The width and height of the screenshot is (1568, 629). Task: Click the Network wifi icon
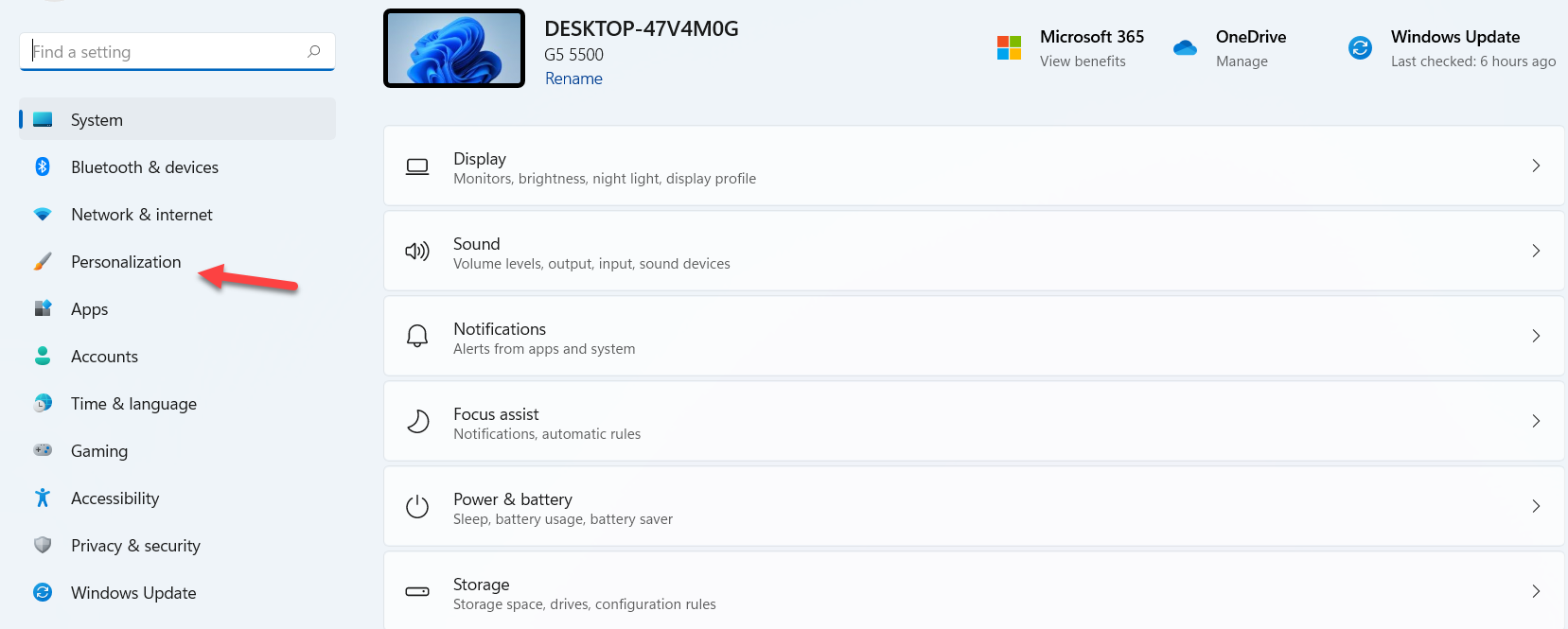click(43, 215)
